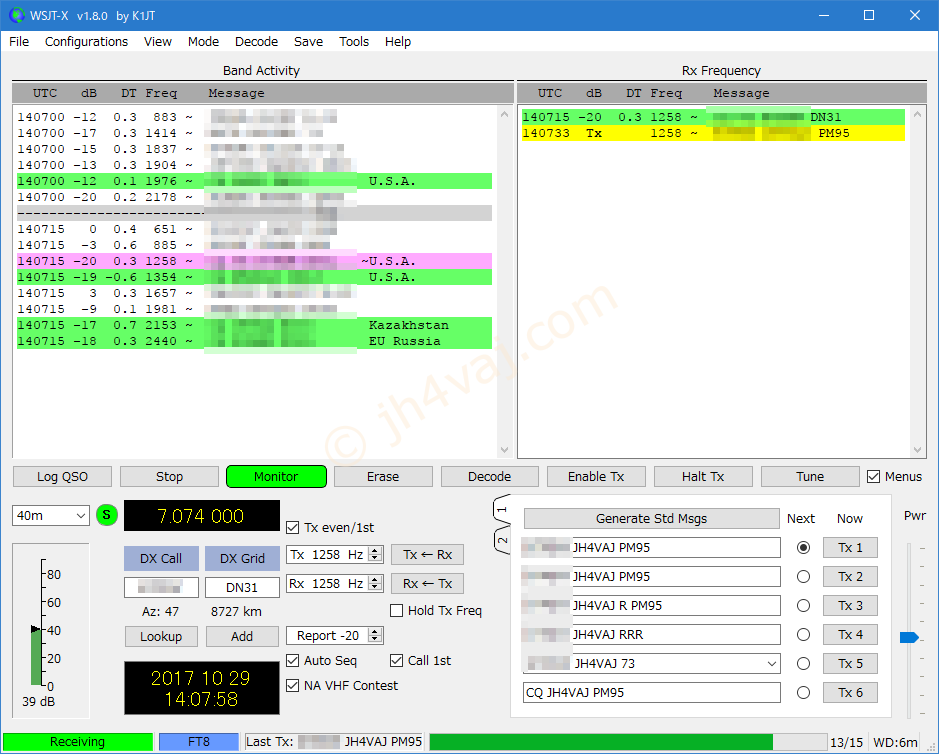Open the Mode menu
The height and width of the screenshot is (754, 939).
click(204, 41)
